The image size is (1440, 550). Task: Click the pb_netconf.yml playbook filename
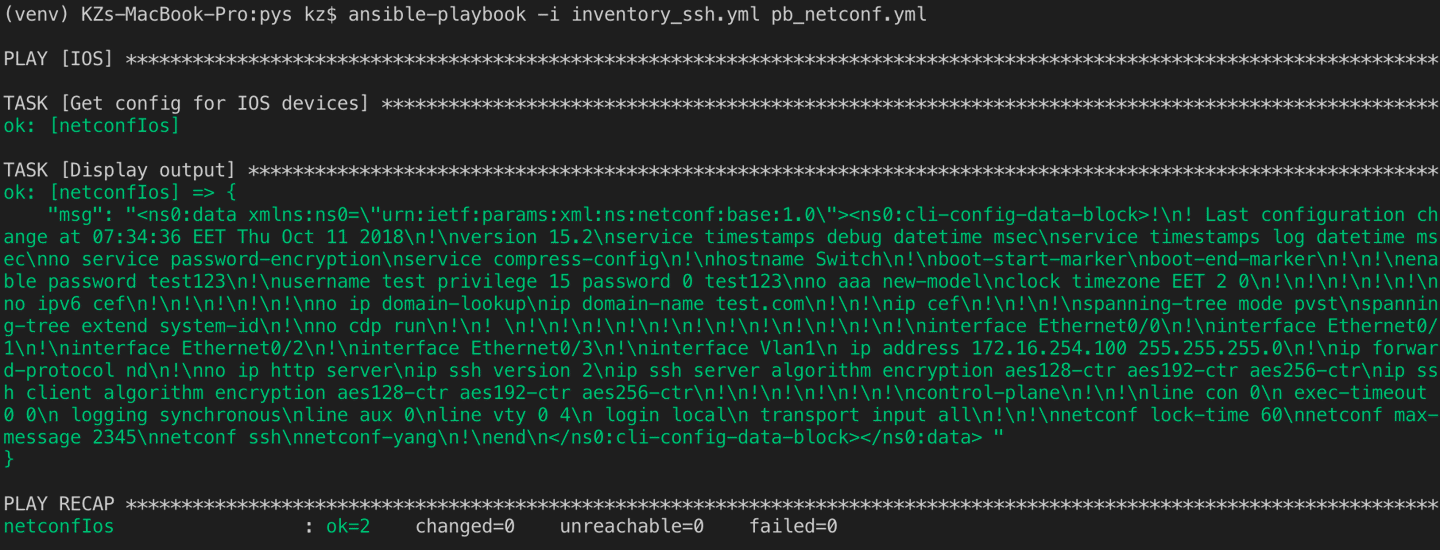(848, 15)
